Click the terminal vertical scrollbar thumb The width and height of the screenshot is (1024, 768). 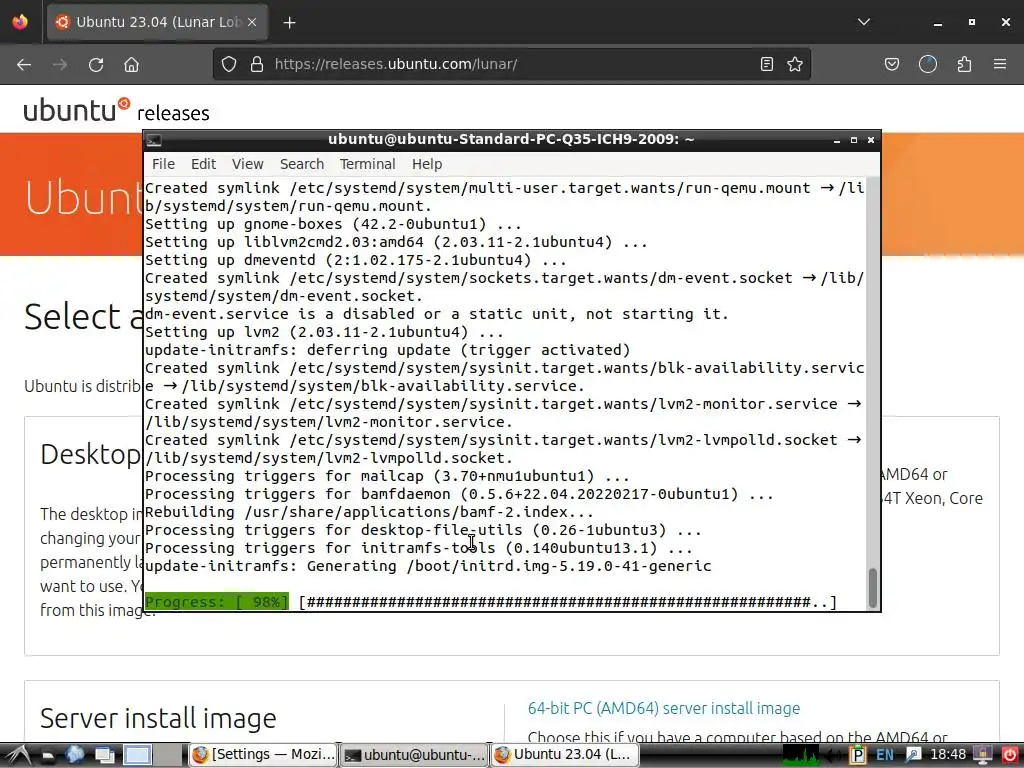tap(872, 588)
